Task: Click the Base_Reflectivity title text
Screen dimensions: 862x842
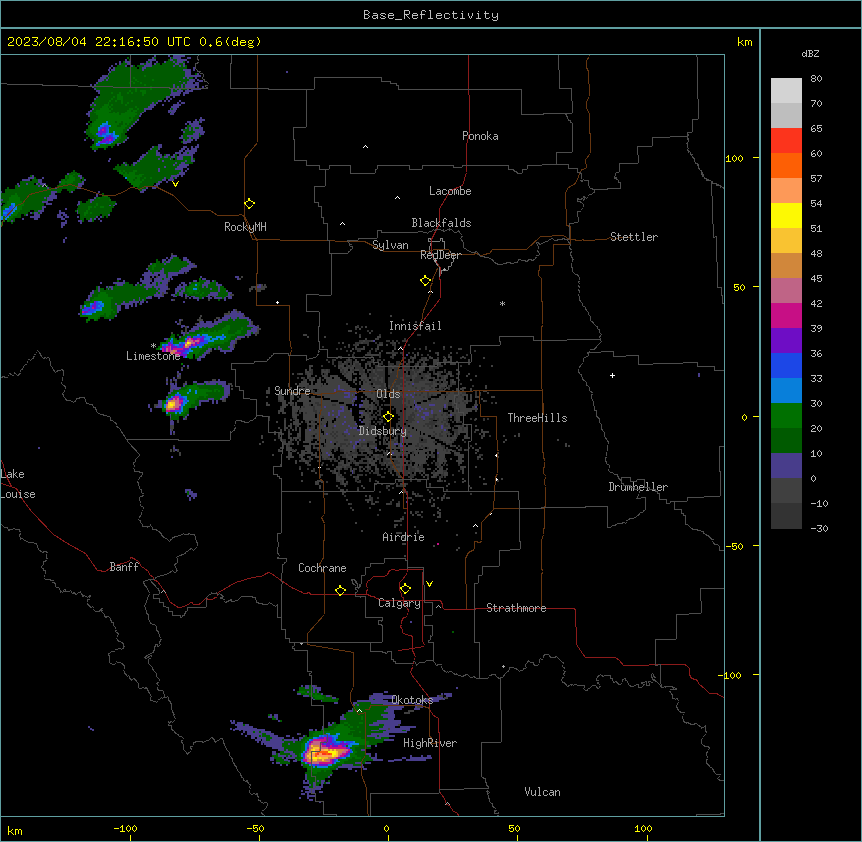Action: pos(431,15)
